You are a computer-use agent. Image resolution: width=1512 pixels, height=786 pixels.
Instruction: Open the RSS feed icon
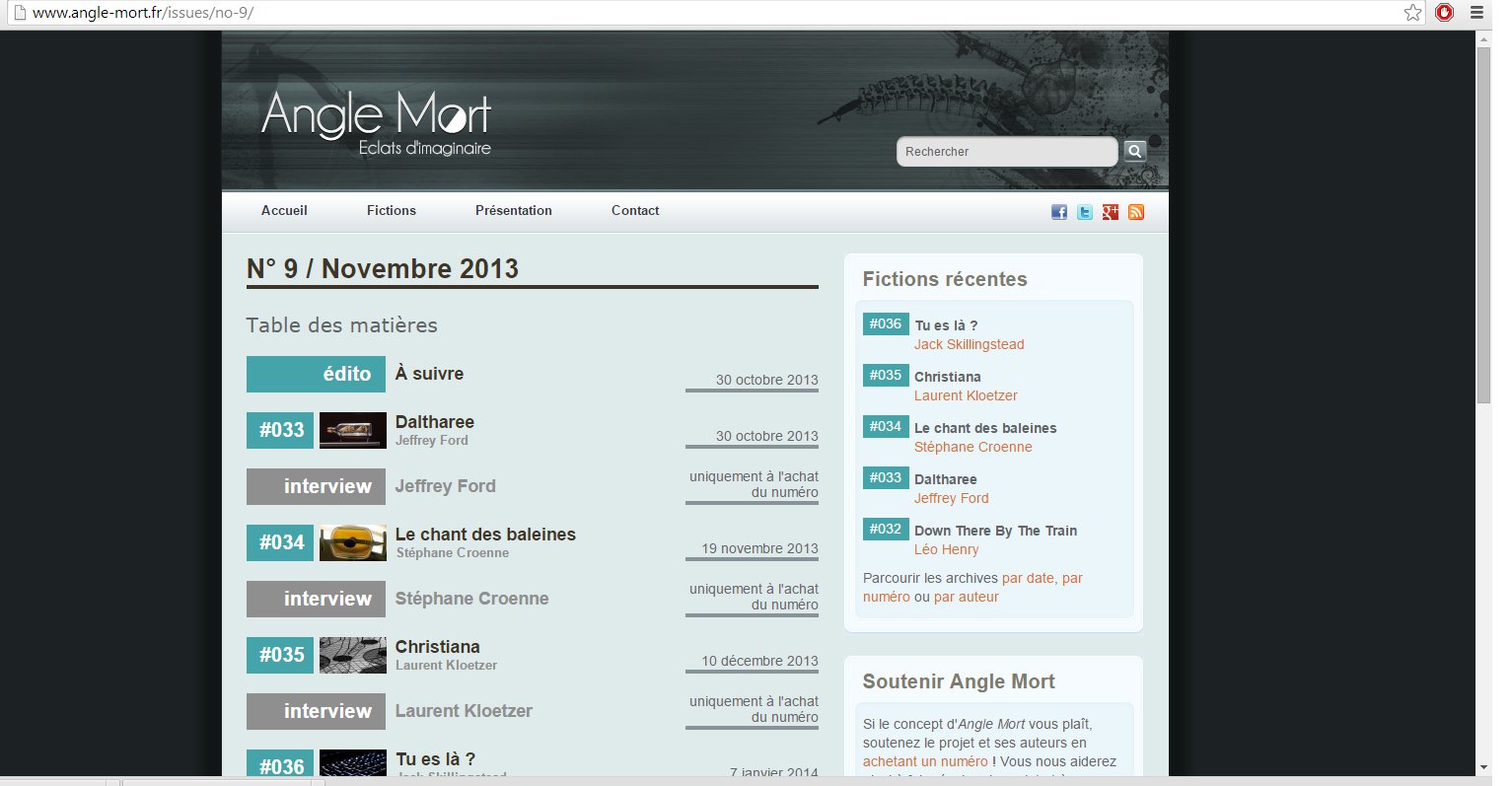(1136, 212)
